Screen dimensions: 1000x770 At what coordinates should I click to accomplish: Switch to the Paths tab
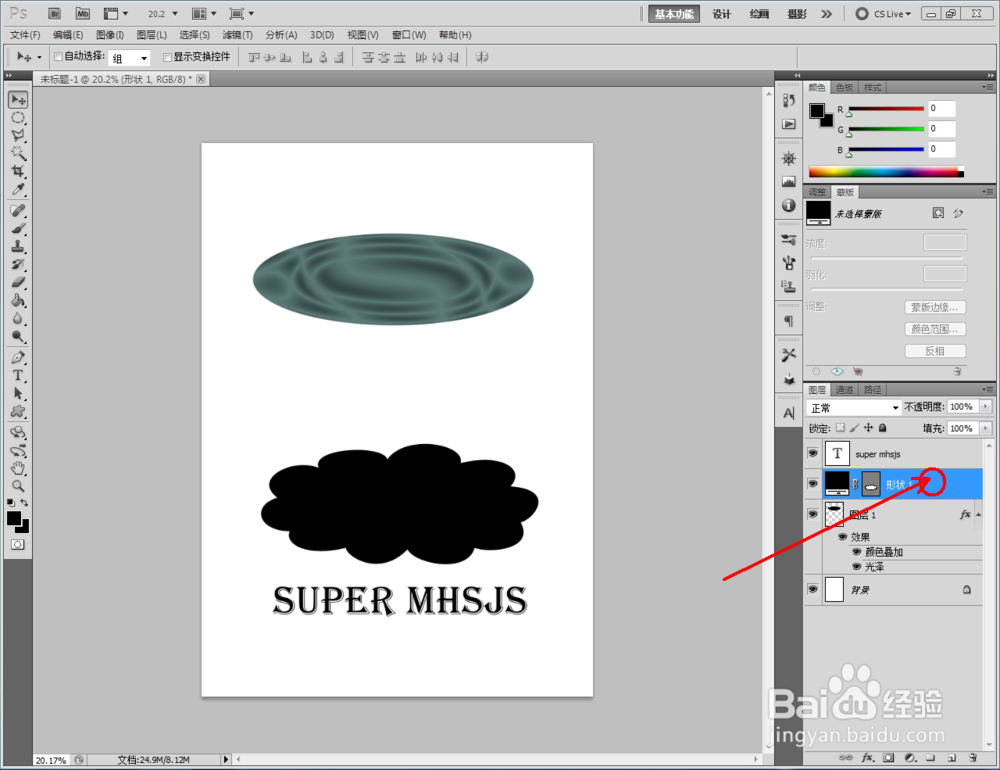(x=872, y=389)
